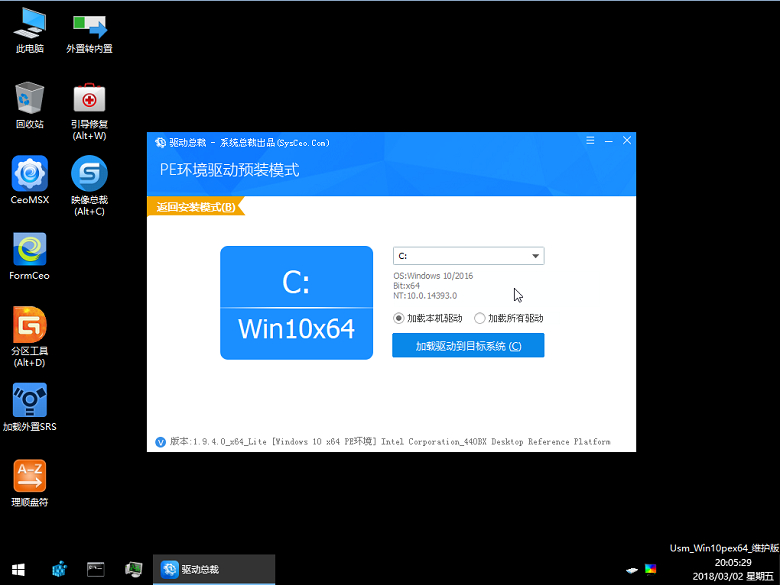Click 驱动总裁 taskbar button
This screenshot has height=585, width=780.
(x=213, y=569)
